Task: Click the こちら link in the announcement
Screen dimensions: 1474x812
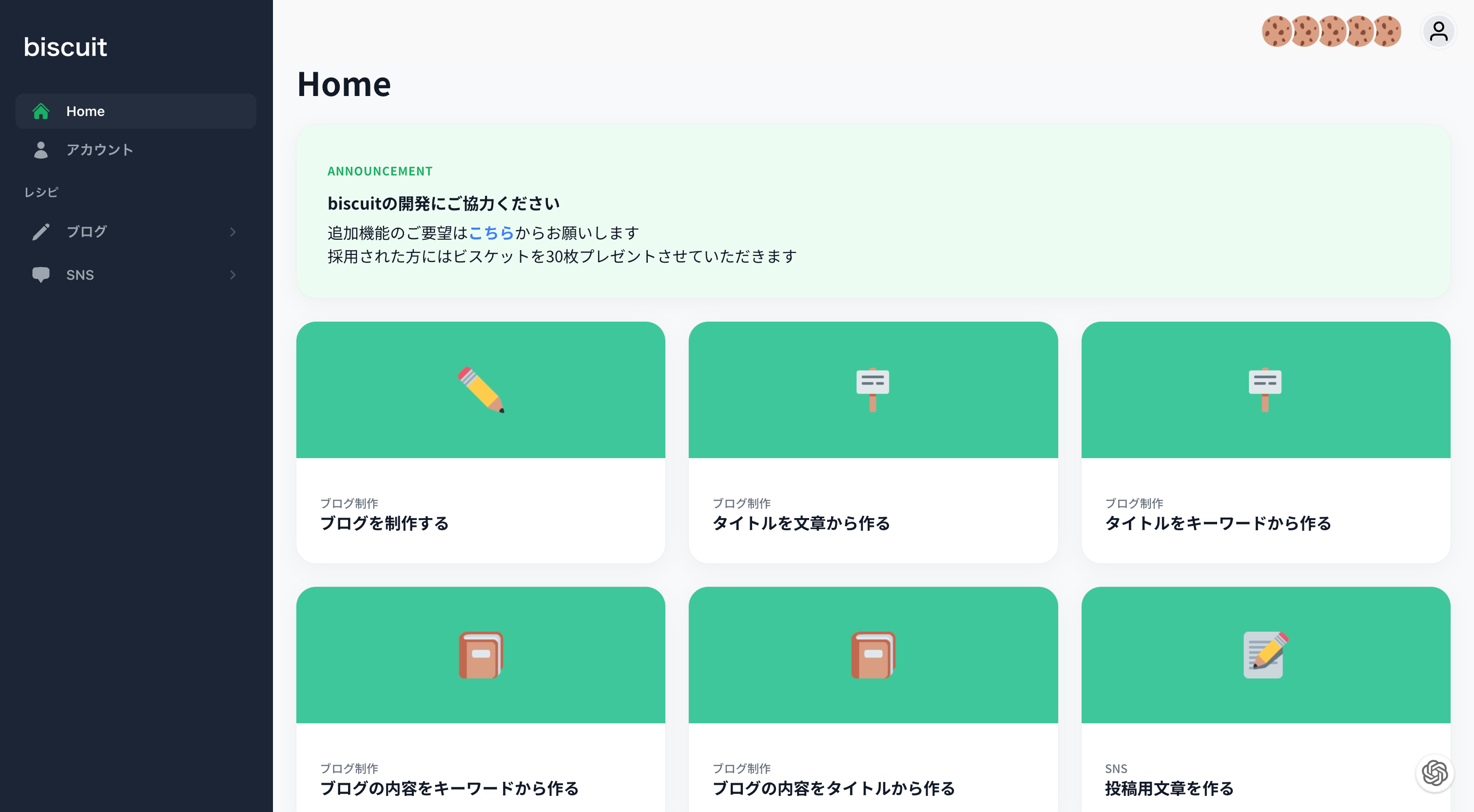Action: click(x=491, y=233)
